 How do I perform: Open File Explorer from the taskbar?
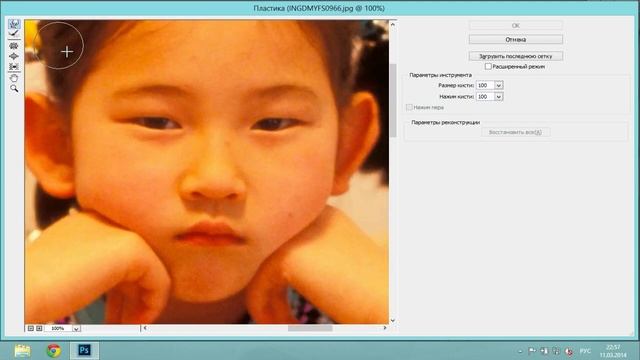[22, 351]
